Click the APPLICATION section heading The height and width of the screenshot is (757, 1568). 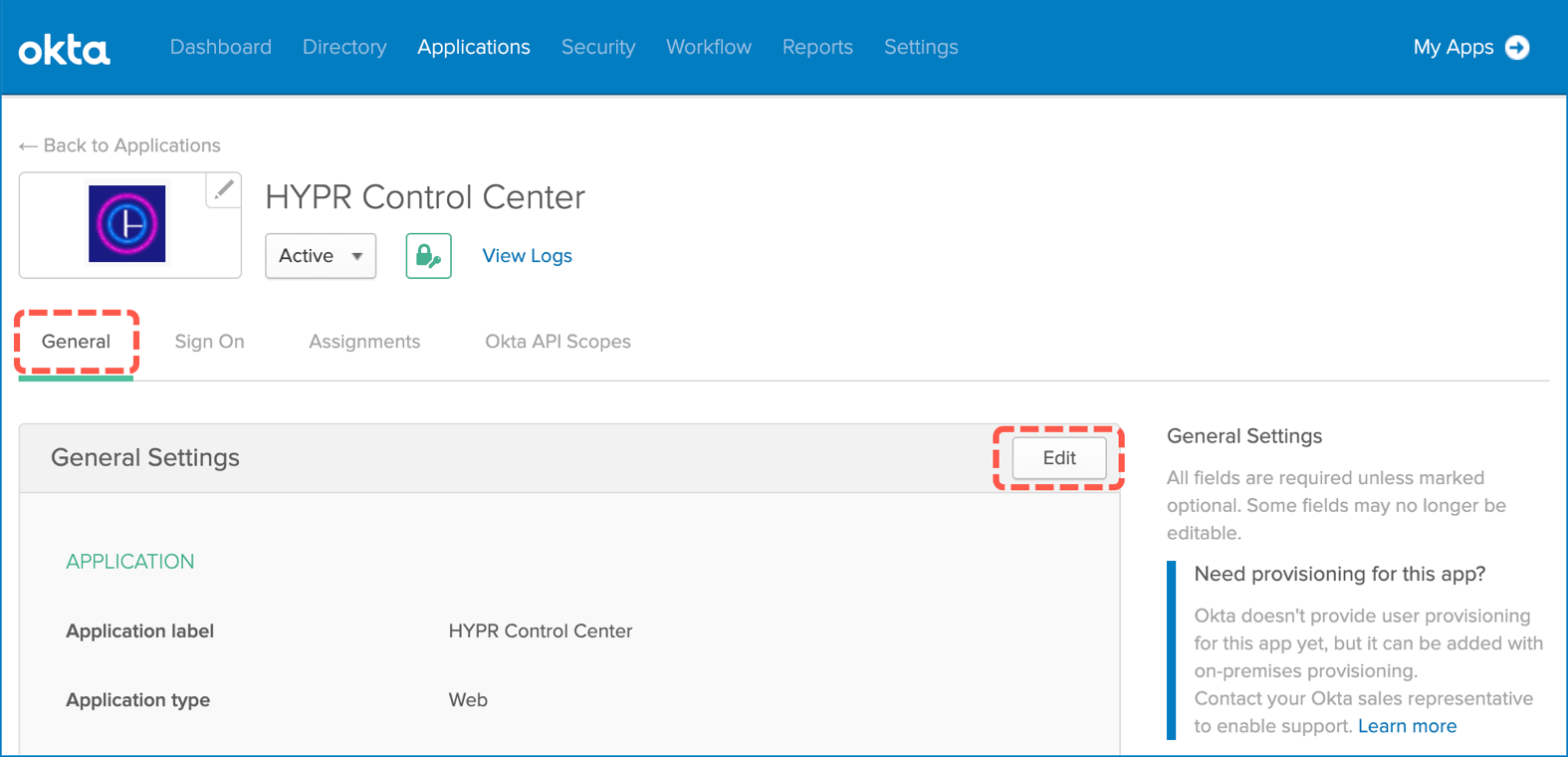click(x=130, y=562)
